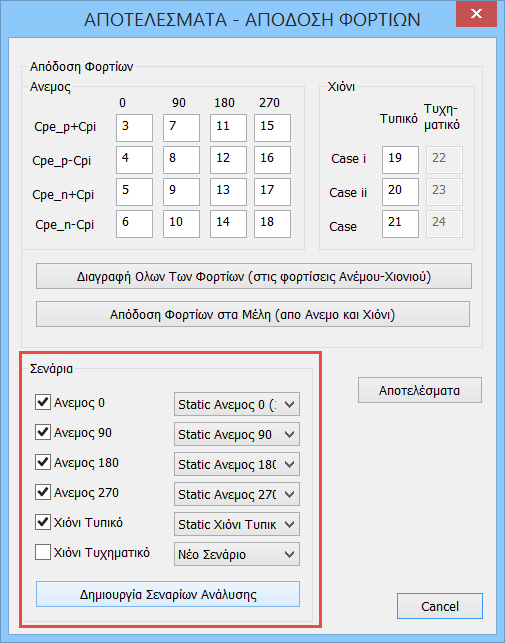
Task: Click the wind field containing 8
Action: (181, 160)
